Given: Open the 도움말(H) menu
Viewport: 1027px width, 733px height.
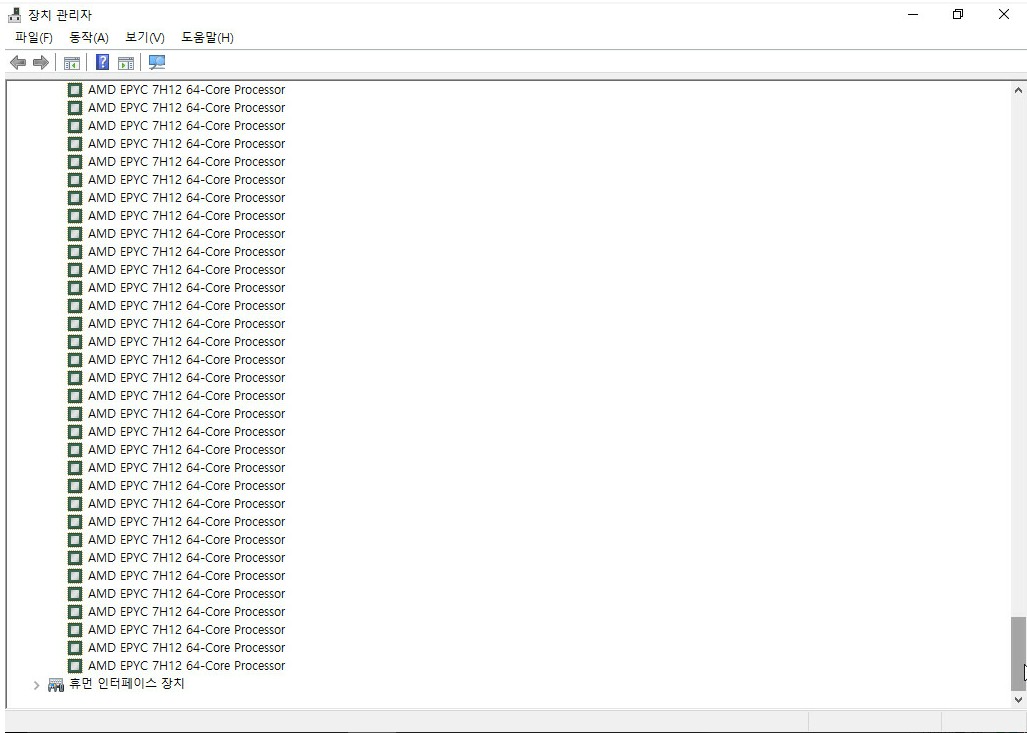Looking at the screenshot, I should [208, 37].
